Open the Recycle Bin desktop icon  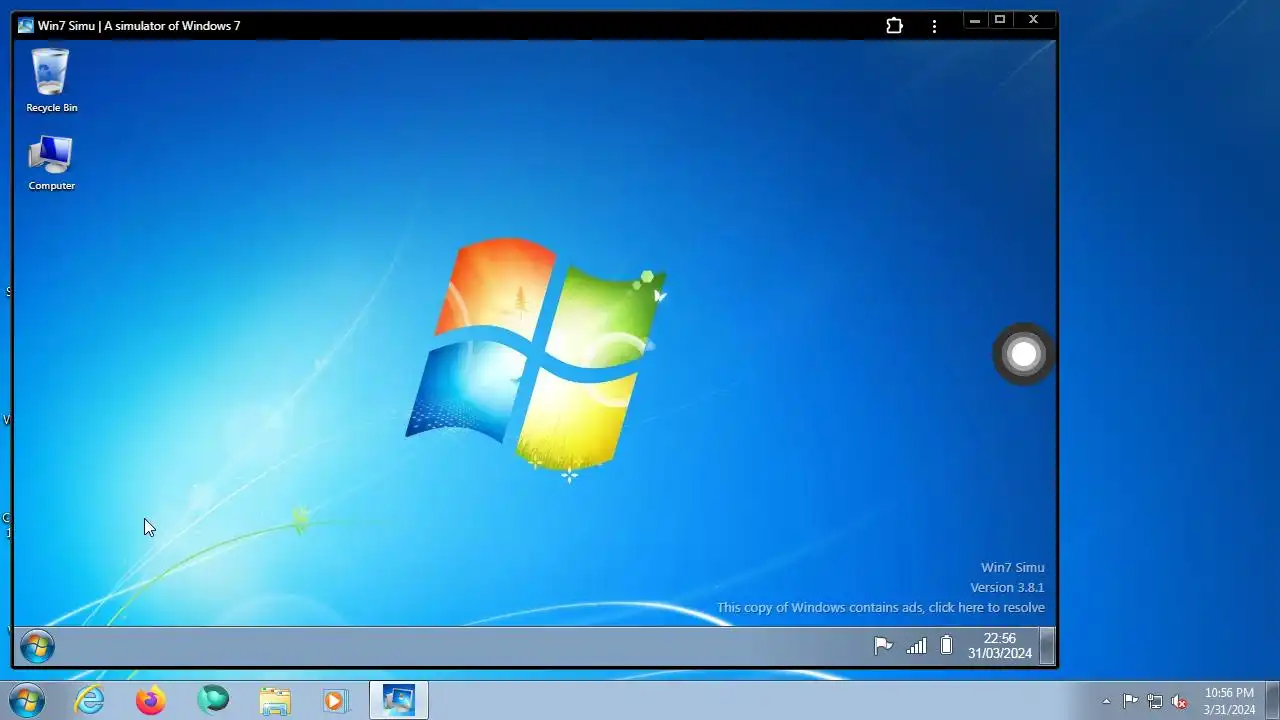51,80
